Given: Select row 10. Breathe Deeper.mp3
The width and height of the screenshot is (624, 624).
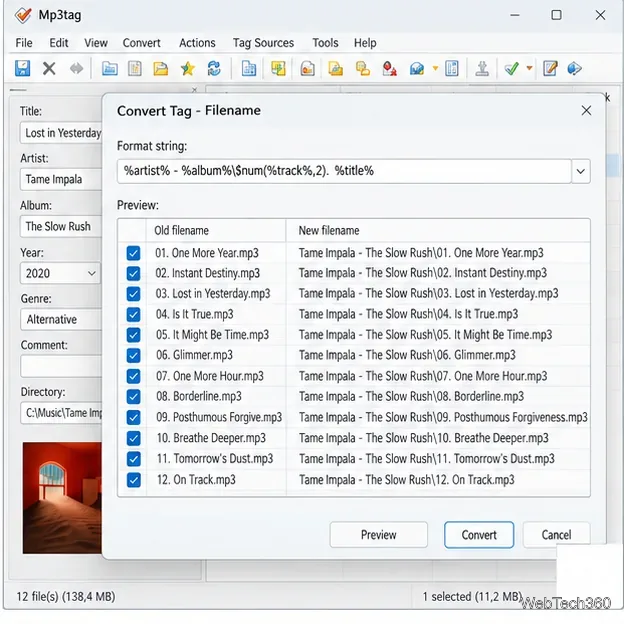Looking at the screenshot, I should pos(353,438).
